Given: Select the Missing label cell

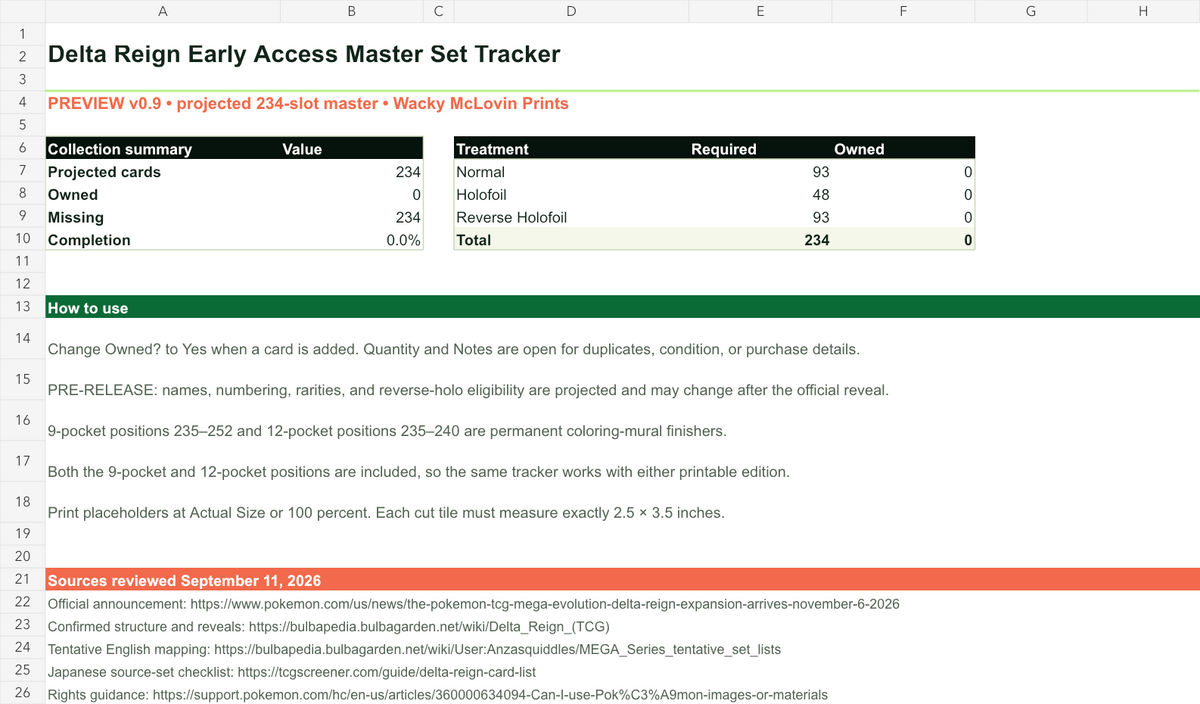Looking at the screenshot, I should point(163,217).
